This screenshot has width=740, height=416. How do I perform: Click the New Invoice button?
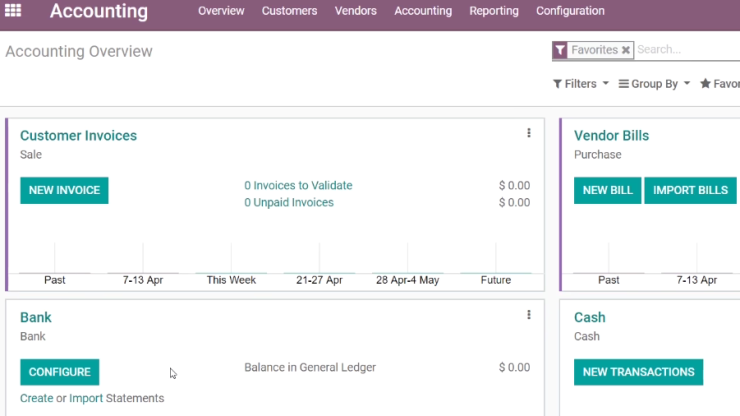click(x=64, y=190)
